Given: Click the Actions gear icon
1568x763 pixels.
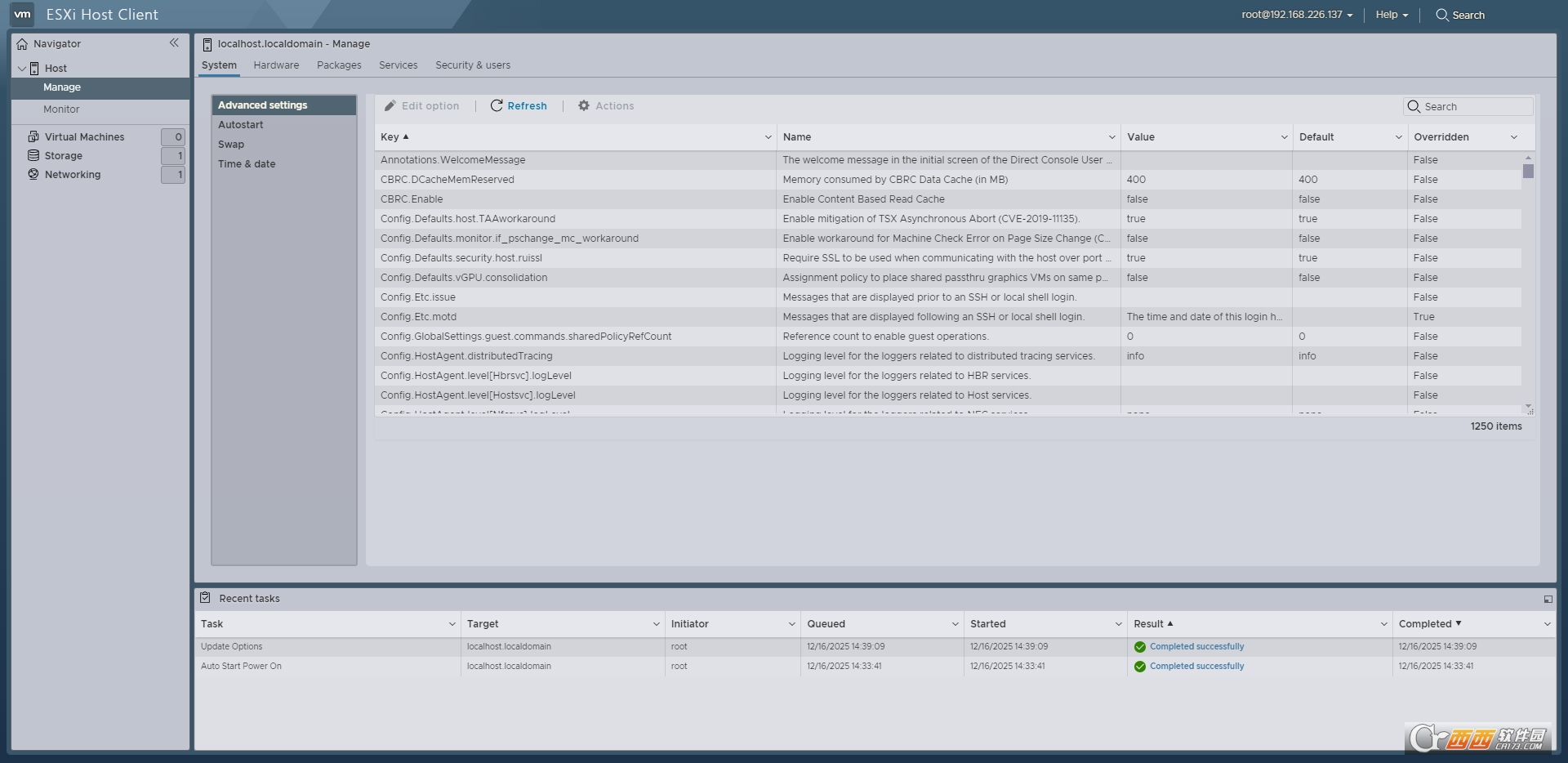Looking at the screenshot, I should click(584, 105).
